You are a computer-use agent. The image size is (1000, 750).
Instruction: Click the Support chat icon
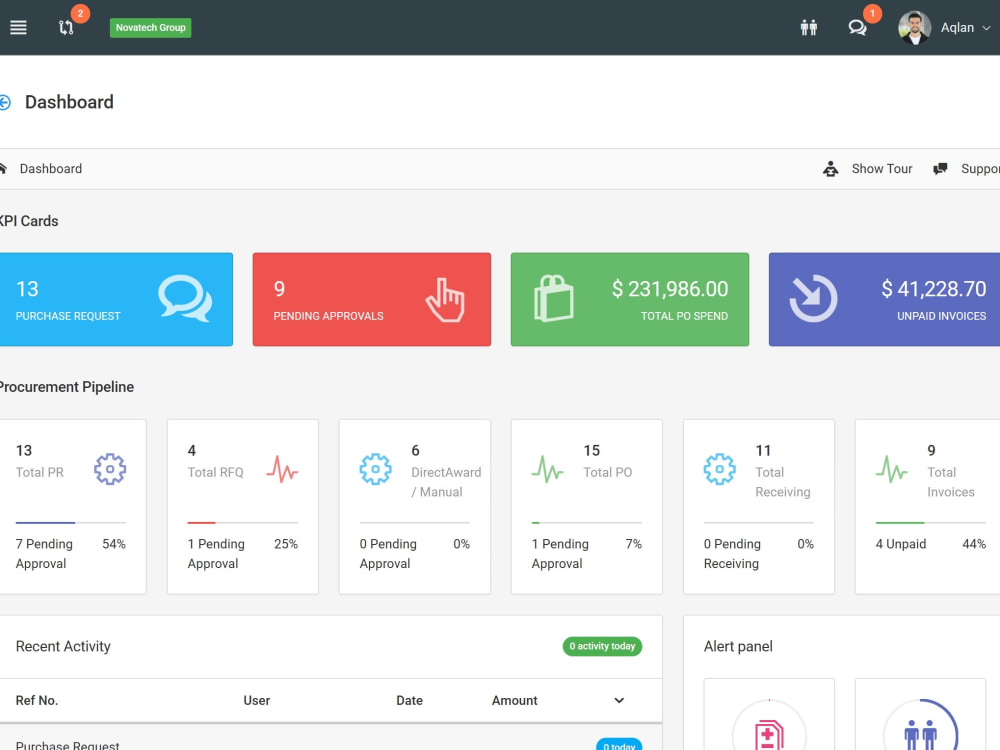pos(940,168)
